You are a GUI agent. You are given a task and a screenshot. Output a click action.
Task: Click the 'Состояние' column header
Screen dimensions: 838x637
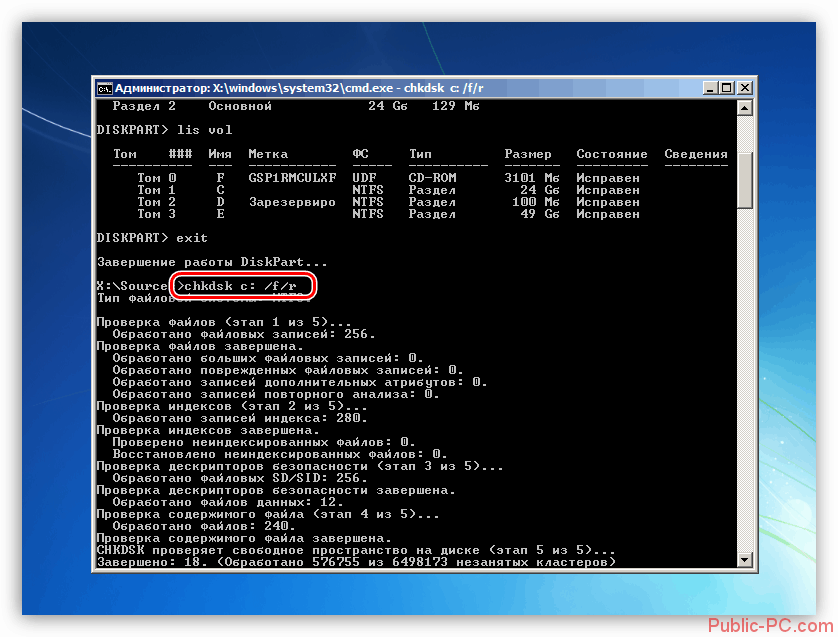click(x=612, y=154)
